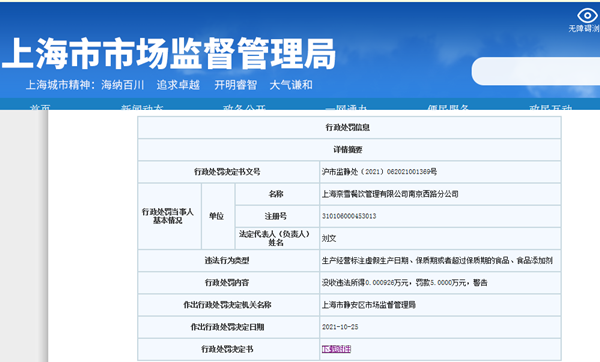Open the 首页 navigation item
The width and height of the screenshot is (600, 362).
(40, 107)
